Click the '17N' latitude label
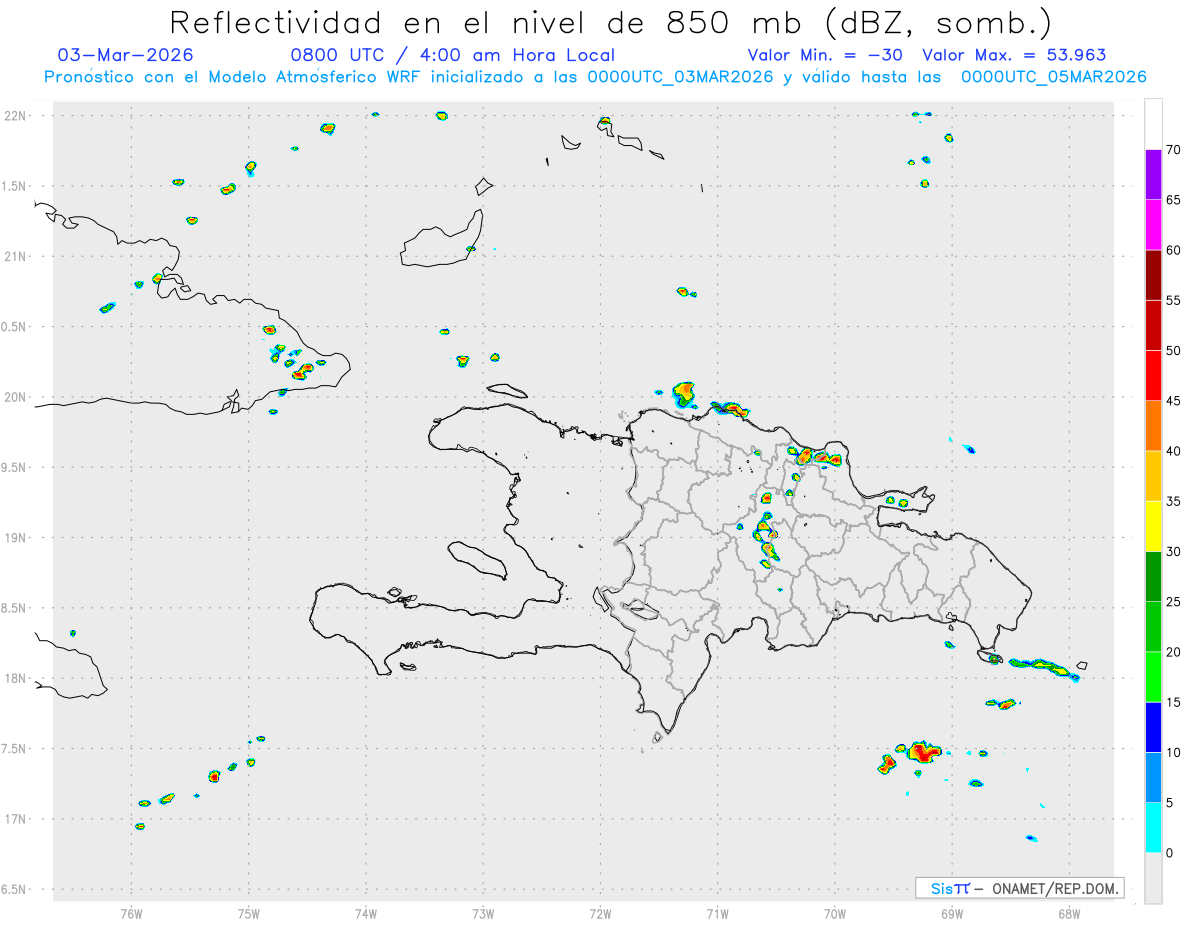 point(17,819)
